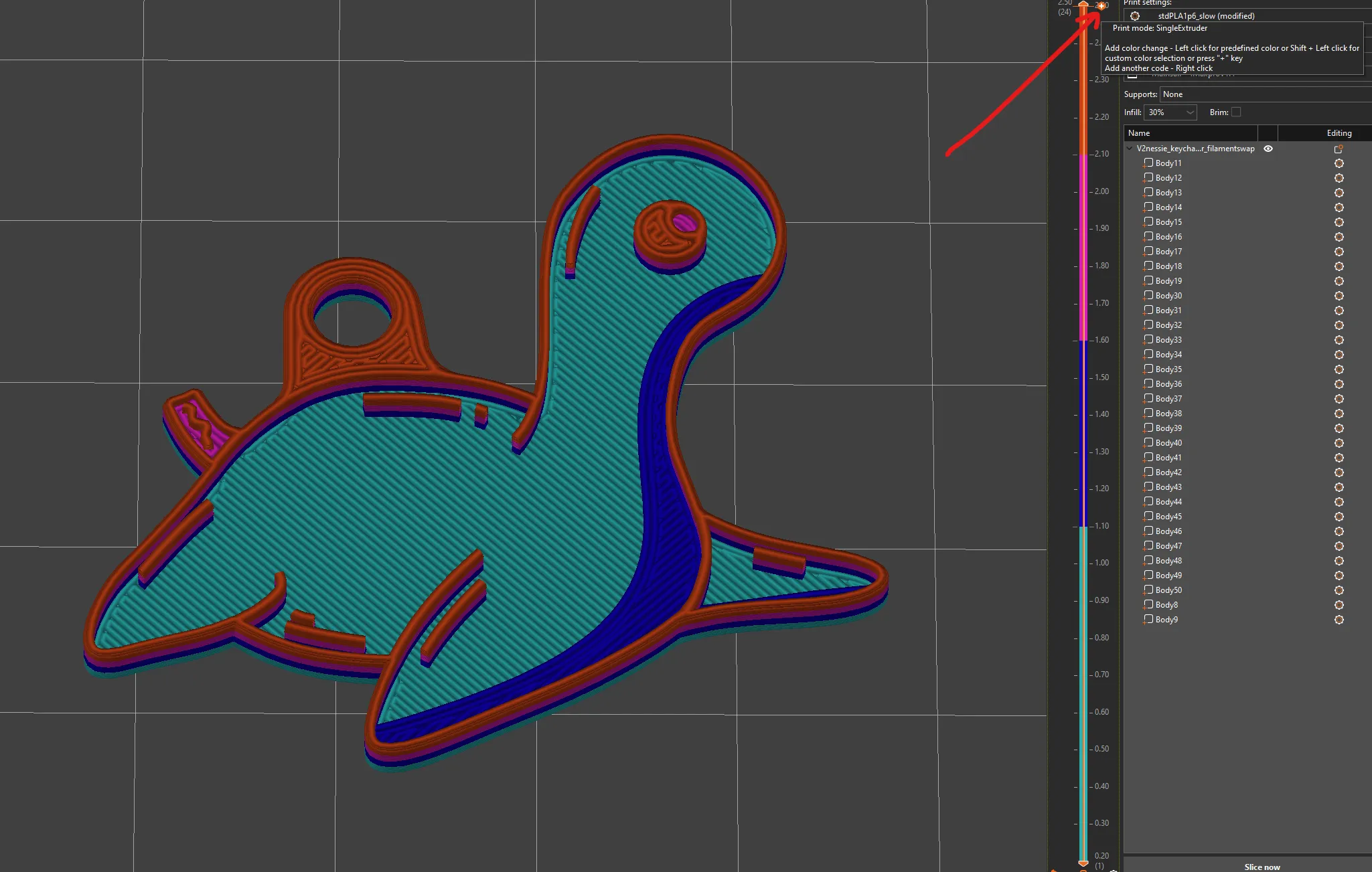This screenshot has width=1372, height=872.
Task: Select Body48 in the object list
Action: (1168, 561)
